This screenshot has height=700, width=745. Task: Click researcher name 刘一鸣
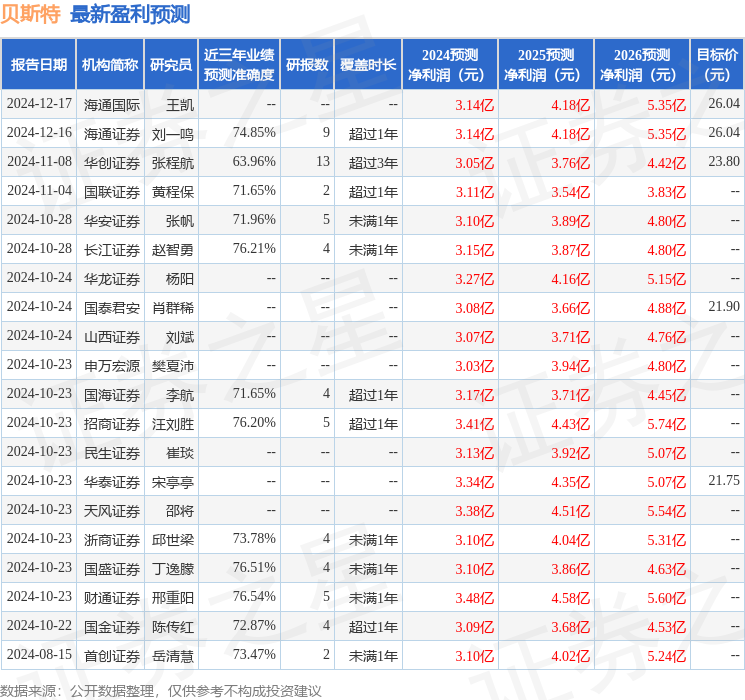coord(173,134)
